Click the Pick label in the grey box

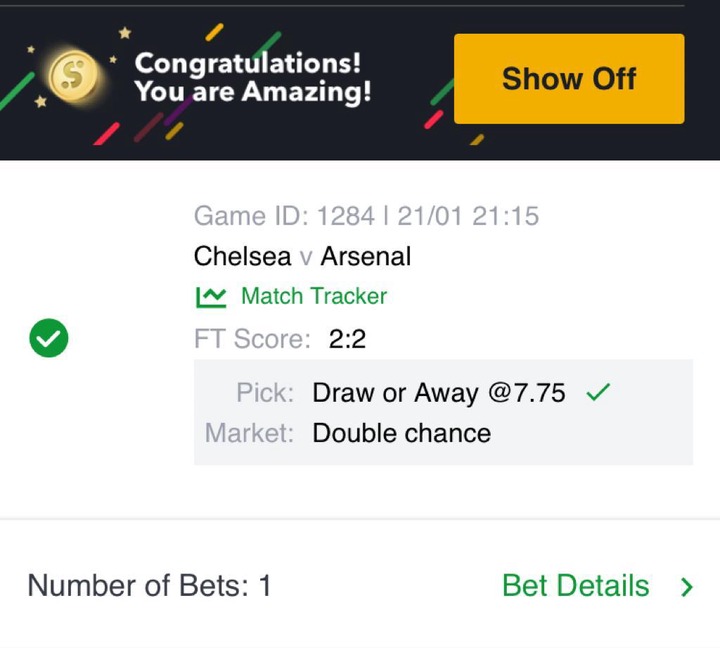pos(265,393)
